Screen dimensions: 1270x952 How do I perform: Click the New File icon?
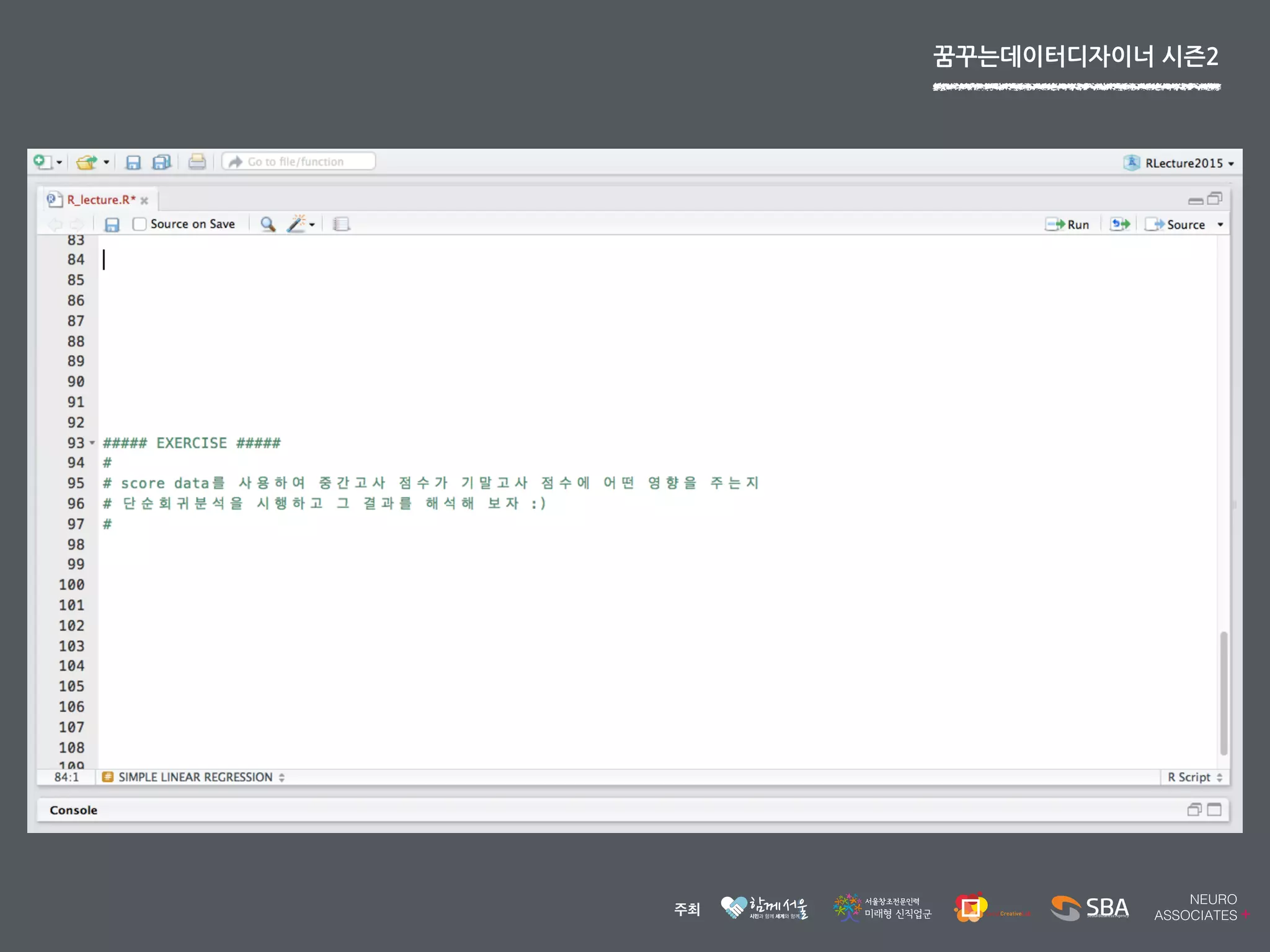pyautogui.click(x=42, y=162)
